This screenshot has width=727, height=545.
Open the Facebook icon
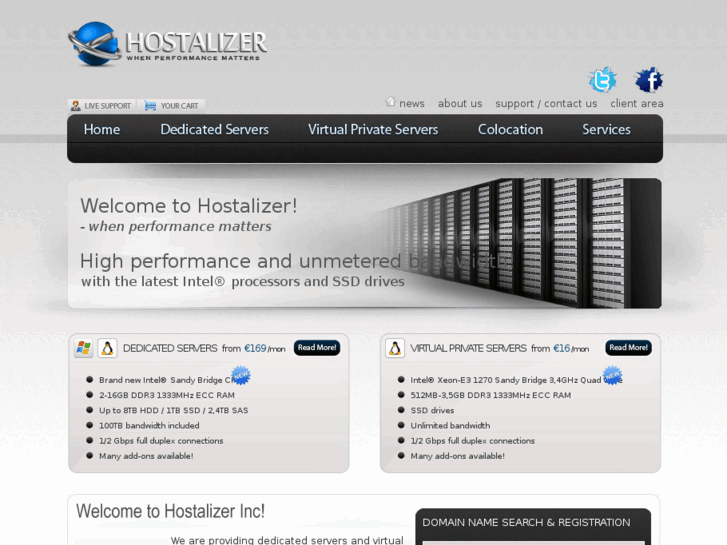(649, 80)
